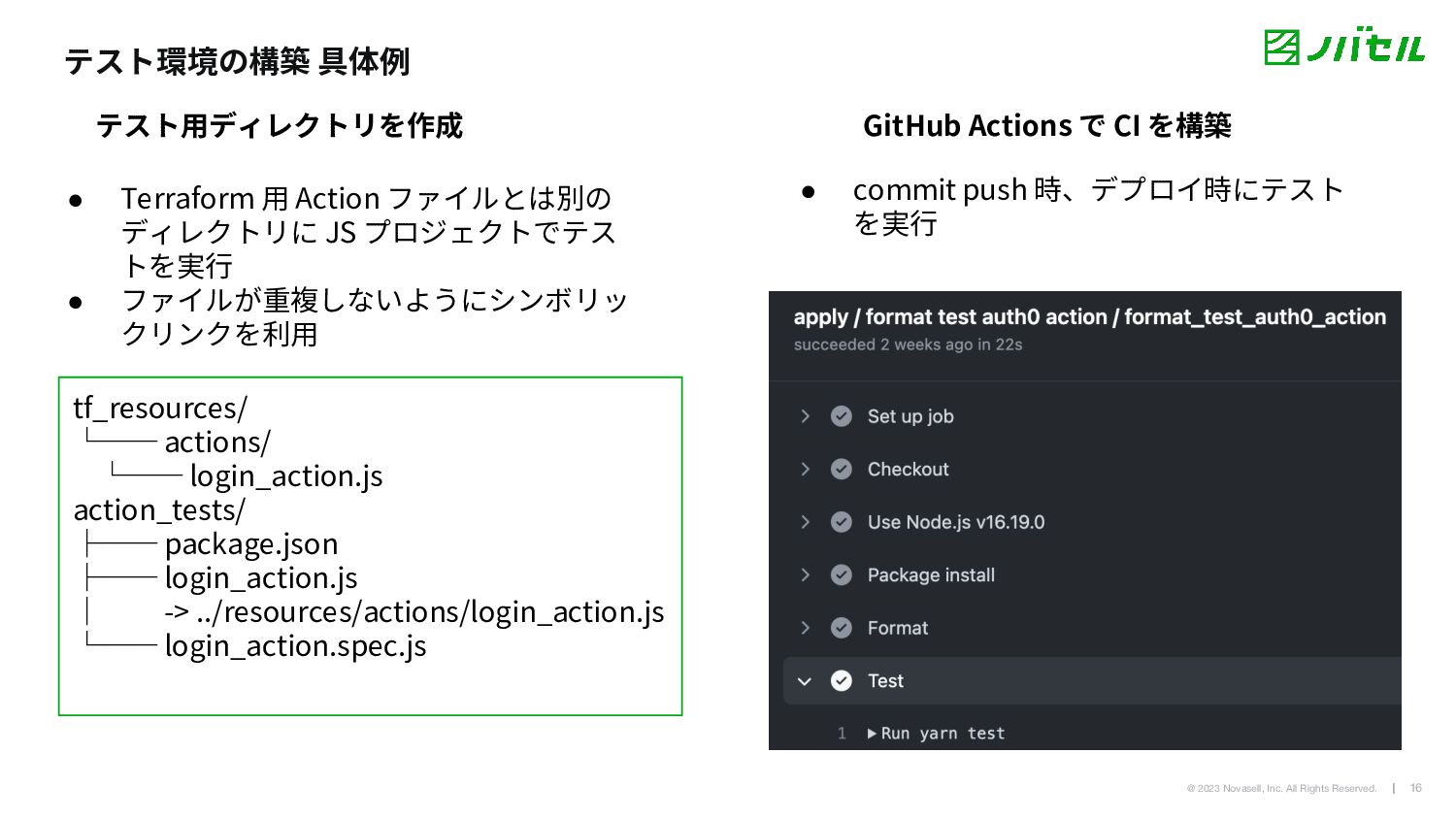Click the Novasell logo icon
Image resolution: width=1456 pixels, height=819 pixels.
pyautogui.click(x=1281, y=47)
